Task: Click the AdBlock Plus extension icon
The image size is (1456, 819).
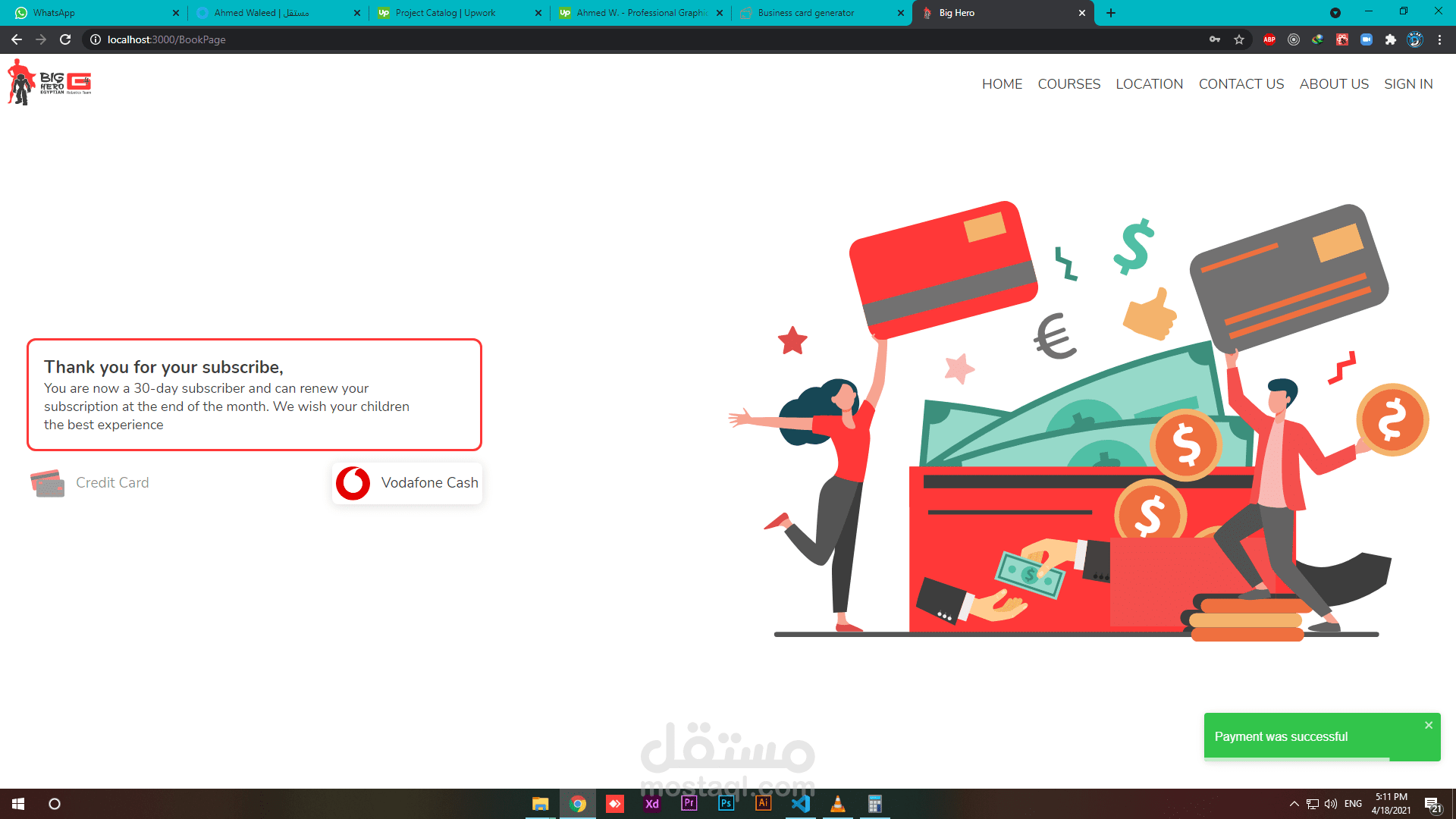Action: [x=1269, y=39]
